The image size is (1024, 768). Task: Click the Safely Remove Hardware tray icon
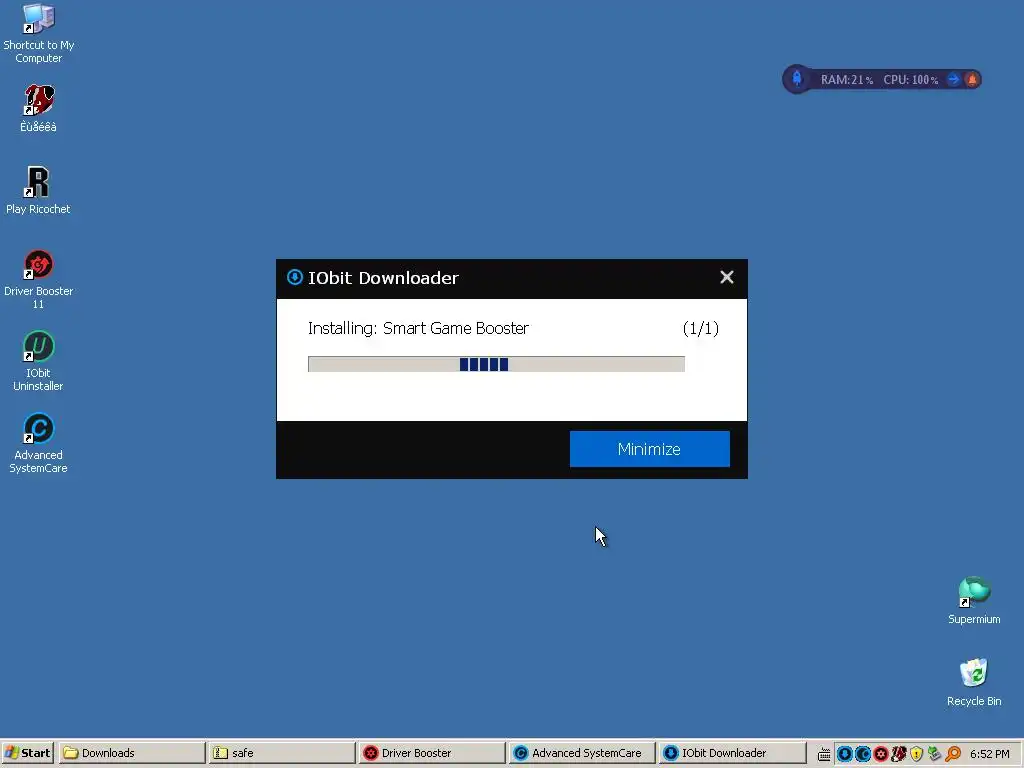[x=935, y=754]
